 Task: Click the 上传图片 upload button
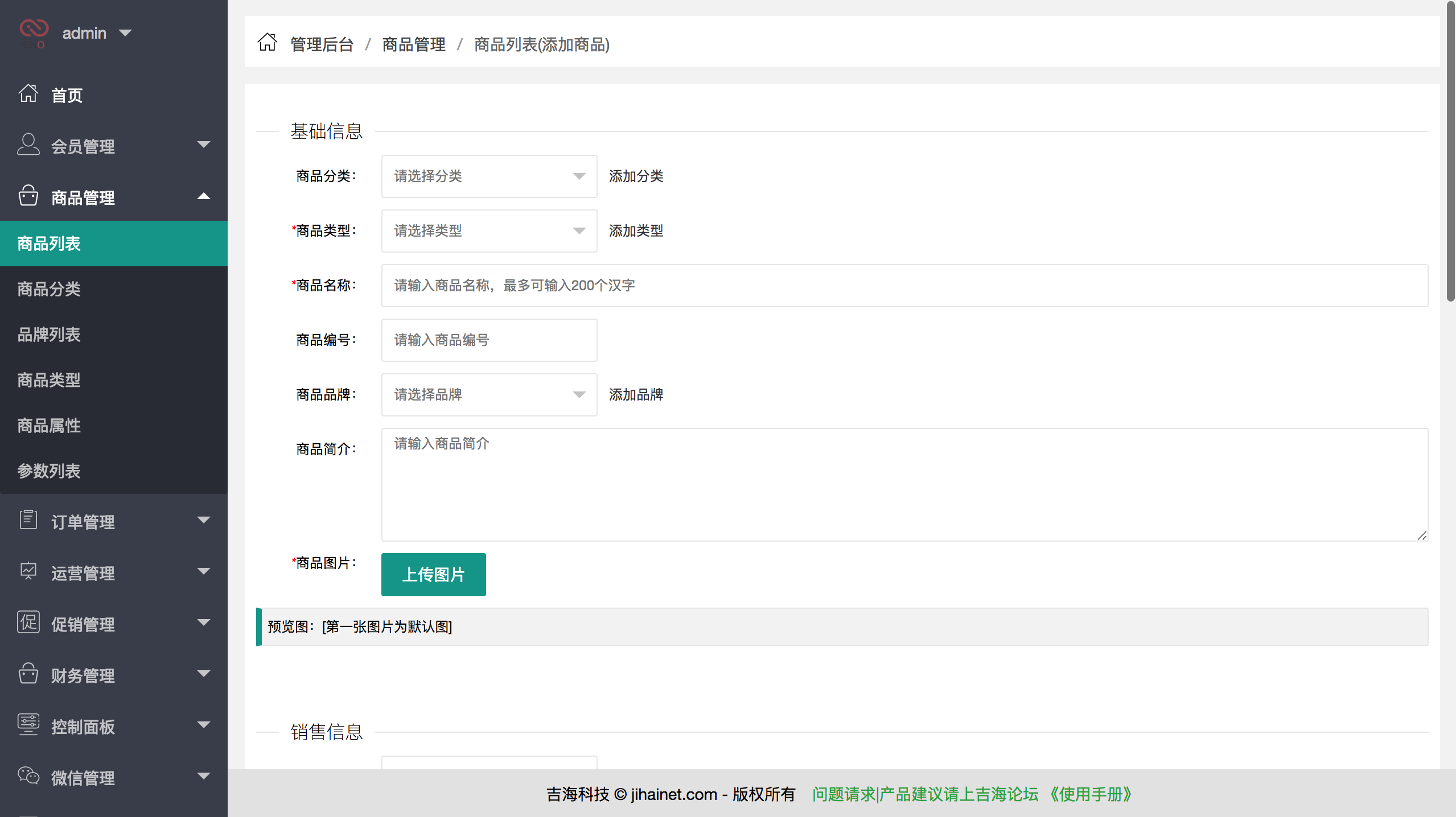(433, 574)
